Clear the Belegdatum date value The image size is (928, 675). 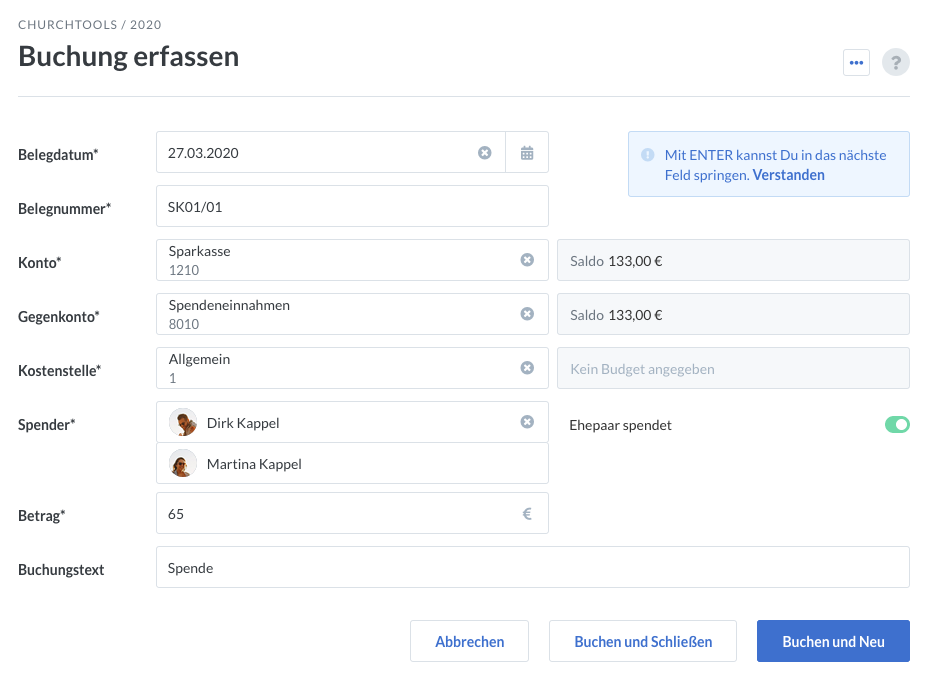coord(485,153)
